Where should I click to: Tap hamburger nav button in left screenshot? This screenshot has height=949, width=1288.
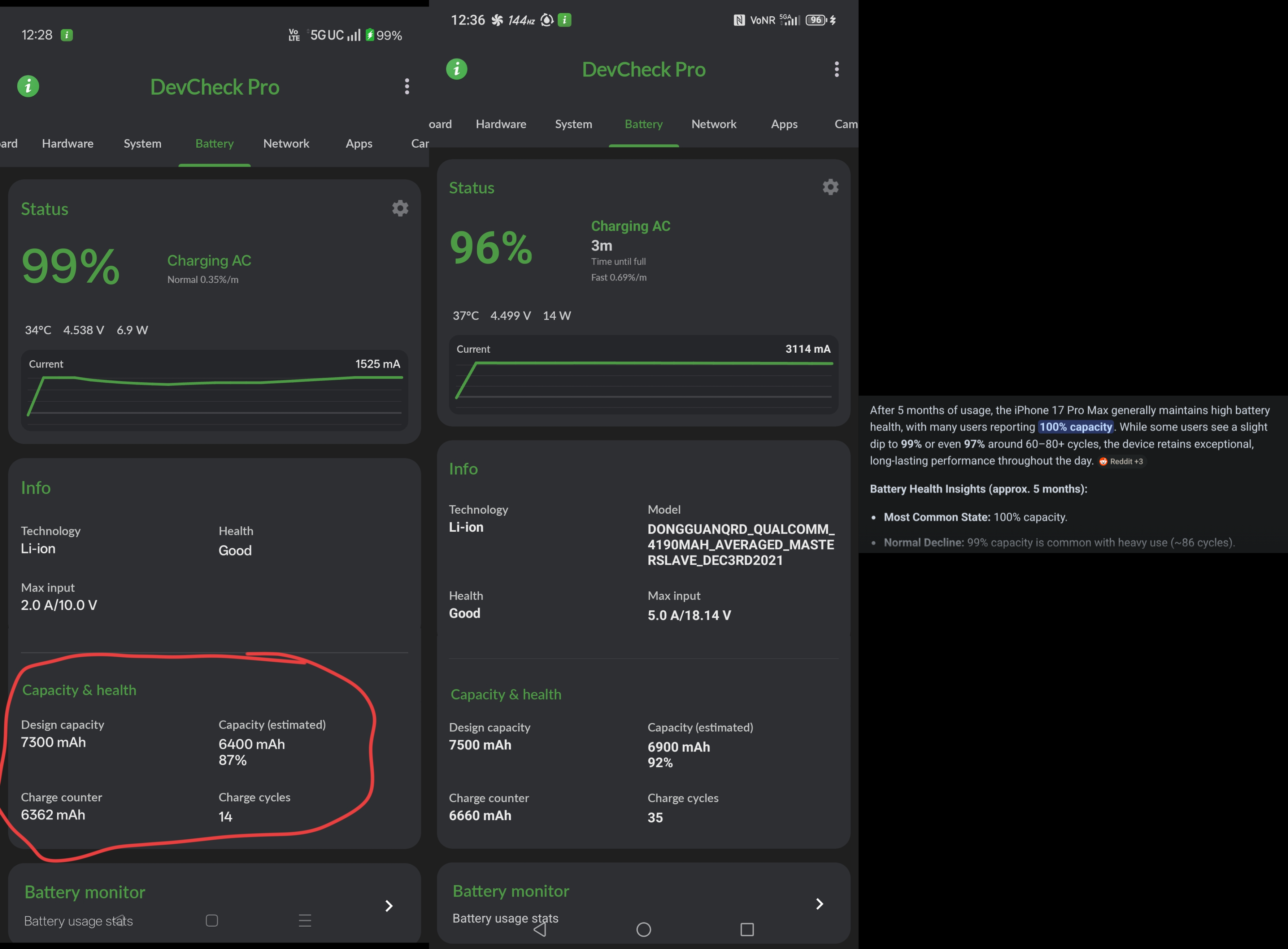305,920
